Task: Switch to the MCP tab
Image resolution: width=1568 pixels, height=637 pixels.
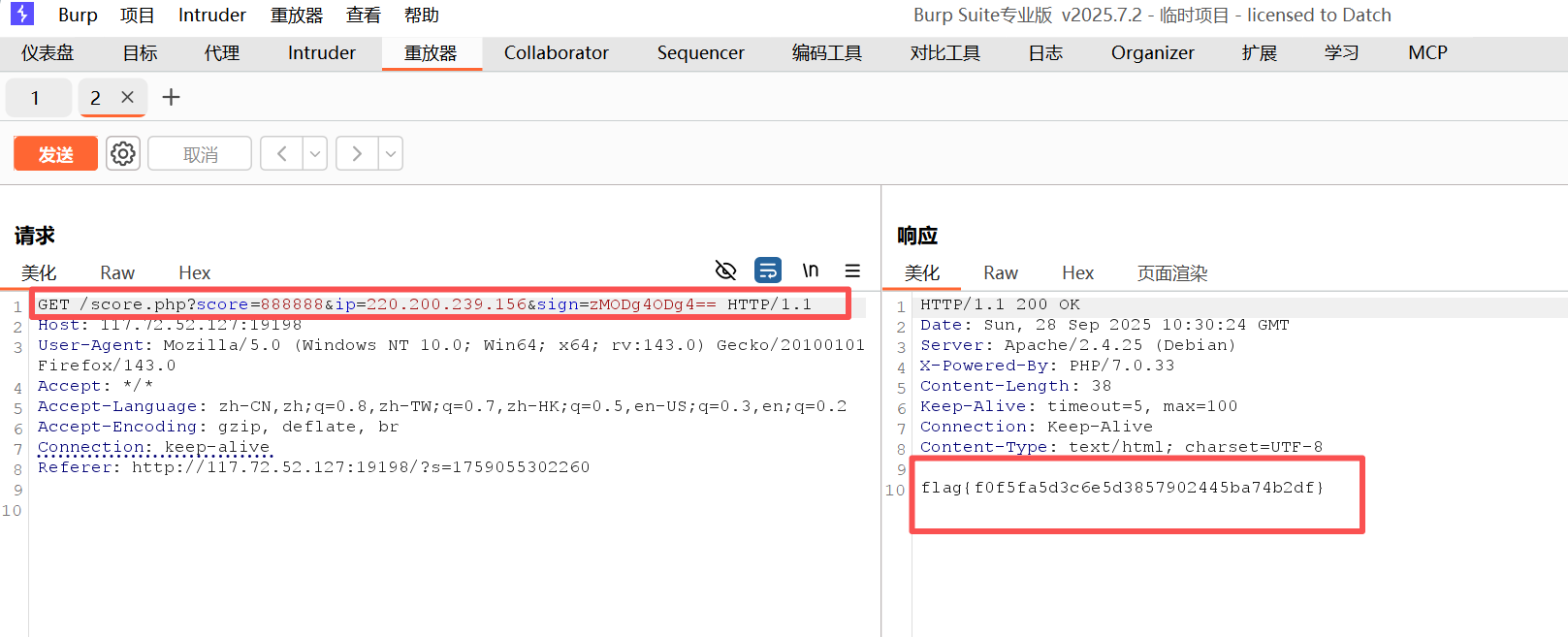Action: [x=1427, y=52]
